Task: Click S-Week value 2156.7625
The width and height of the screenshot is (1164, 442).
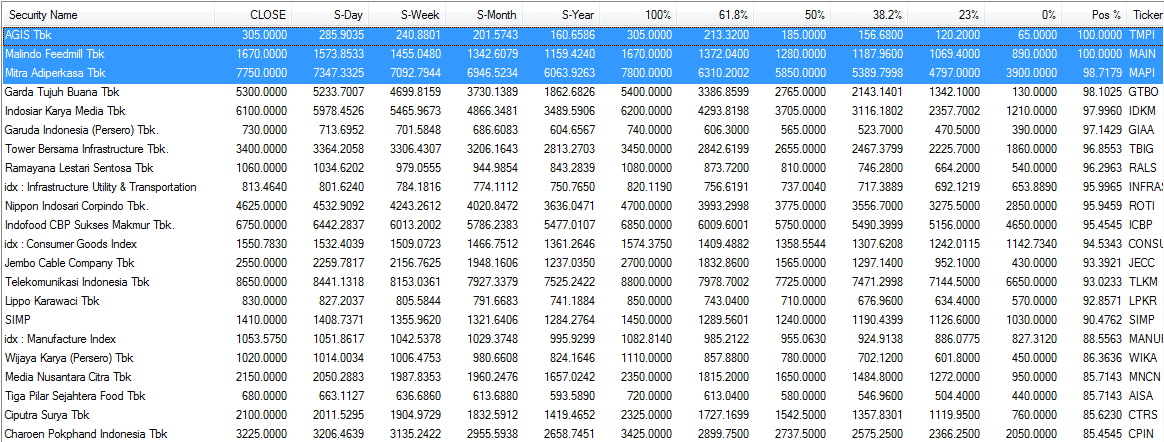Action: [x=416, y=263]
